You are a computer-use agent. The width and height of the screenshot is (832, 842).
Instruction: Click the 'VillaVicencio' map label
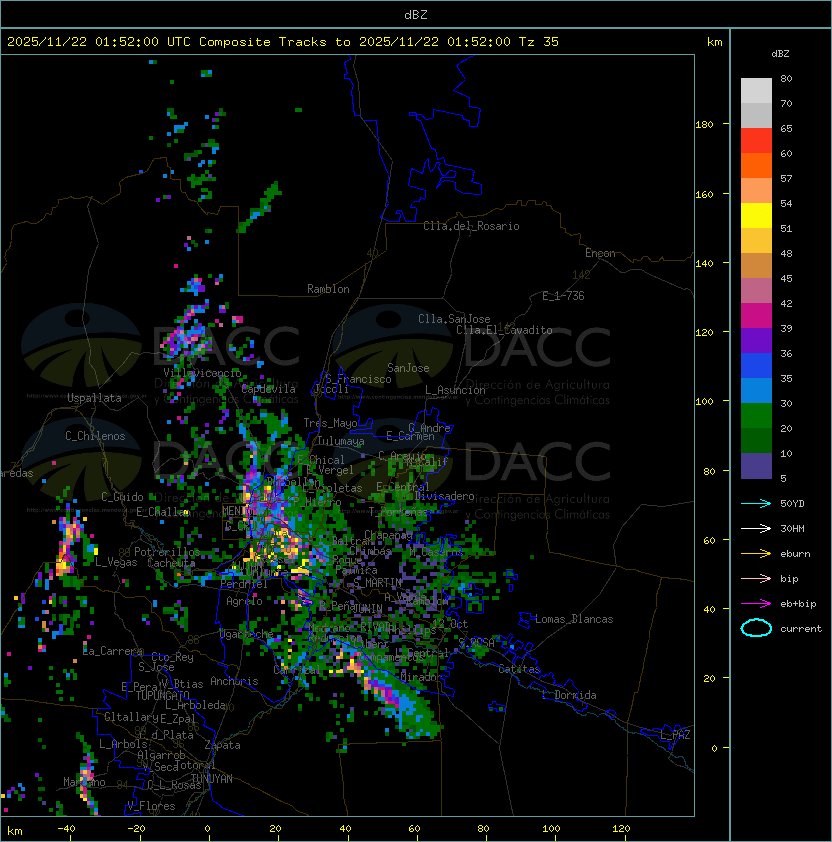tap(202, 373)
